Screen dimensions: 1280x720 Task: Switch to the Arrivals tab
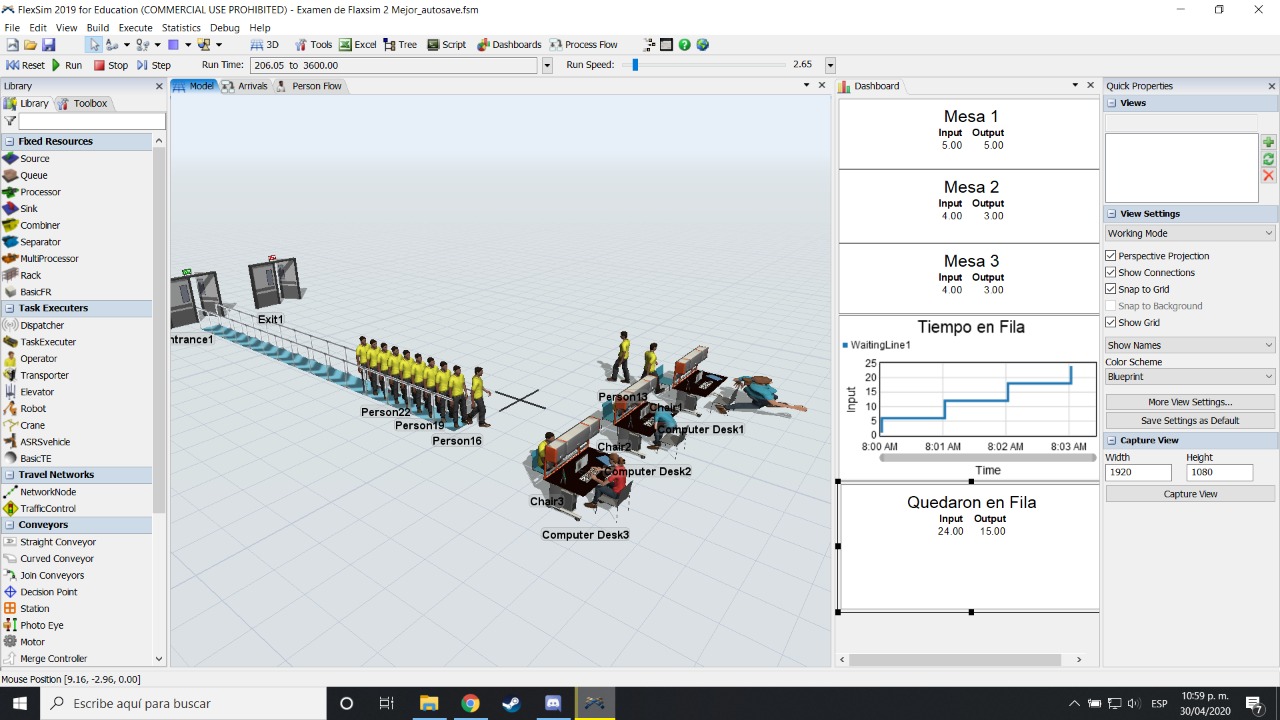244,86
